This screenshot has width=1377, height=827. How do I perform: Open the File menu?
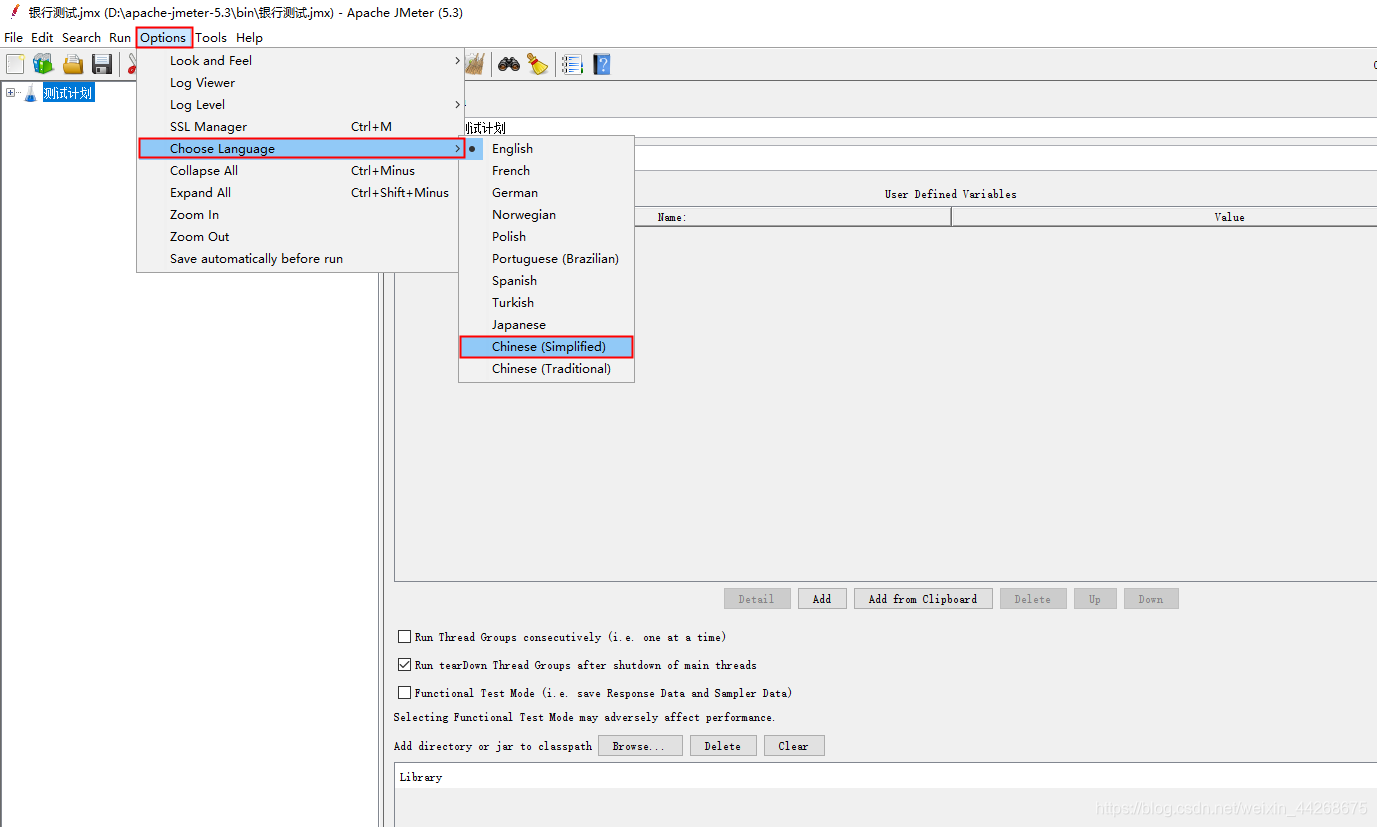point(13,38)
